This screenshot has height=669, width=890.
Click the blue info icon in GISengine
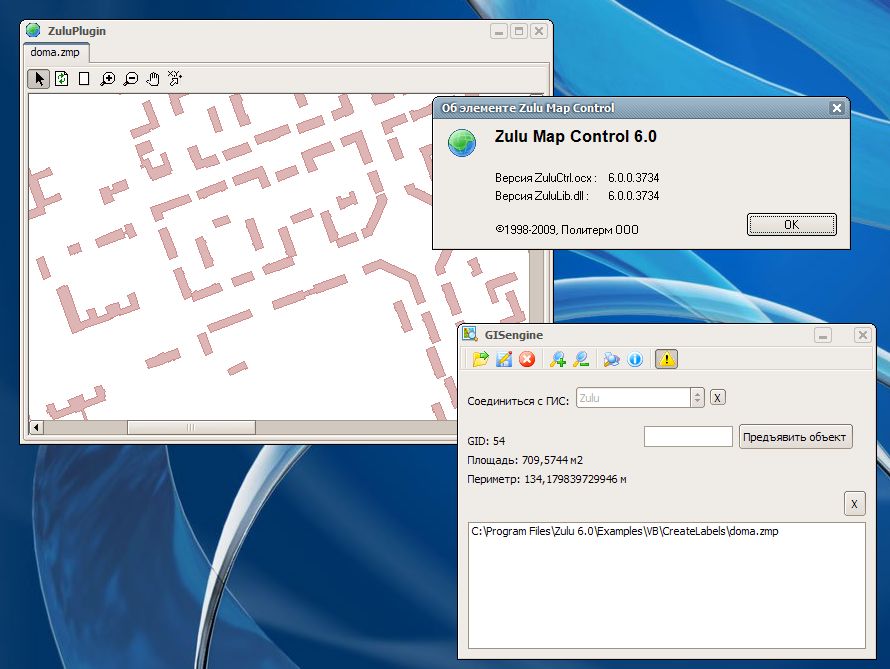[635, 359]
